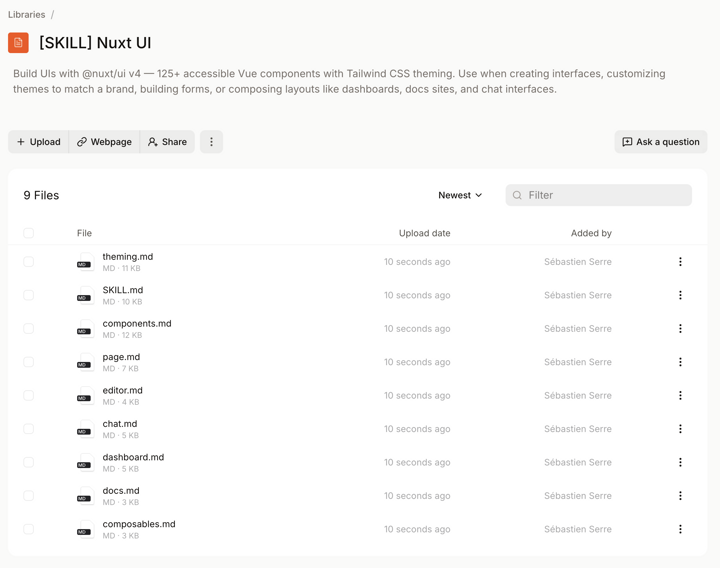This screenshot has height=568, width=720.
Task: Open the kebab menu for dashboard.md
Action: [x=680, y=462]
